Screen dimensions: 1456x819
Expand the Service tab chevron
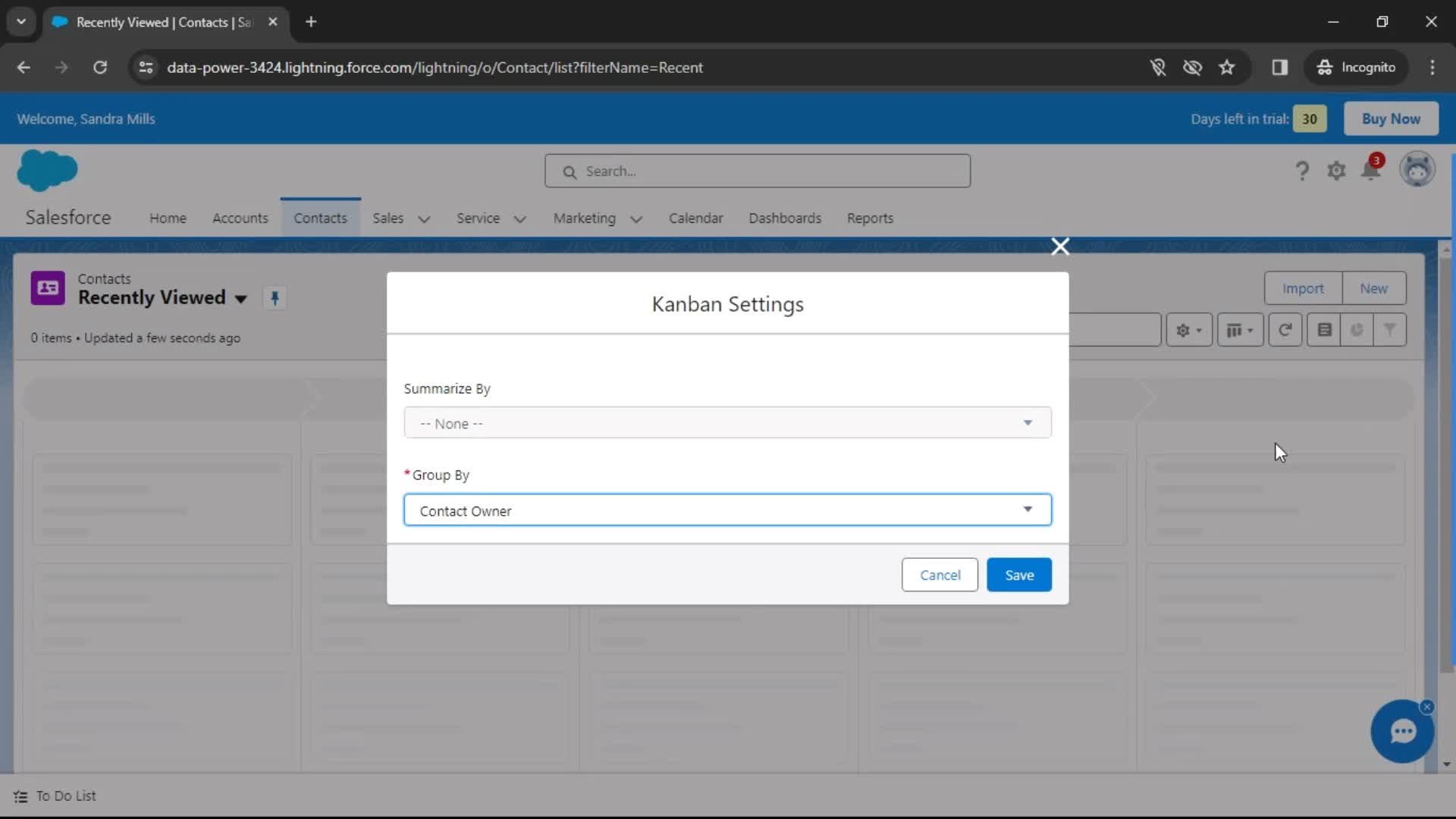point(520,219)
